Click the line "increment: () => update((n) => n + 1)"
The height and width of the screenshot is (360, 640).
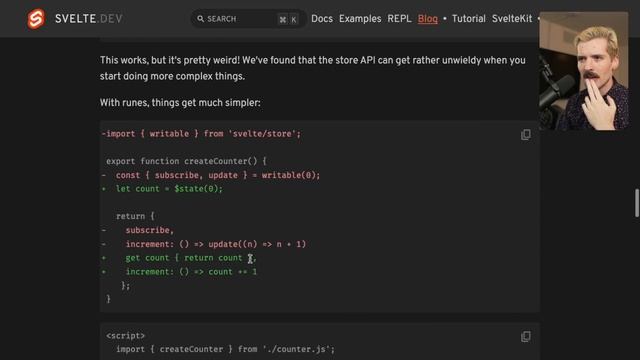point(216,244)
